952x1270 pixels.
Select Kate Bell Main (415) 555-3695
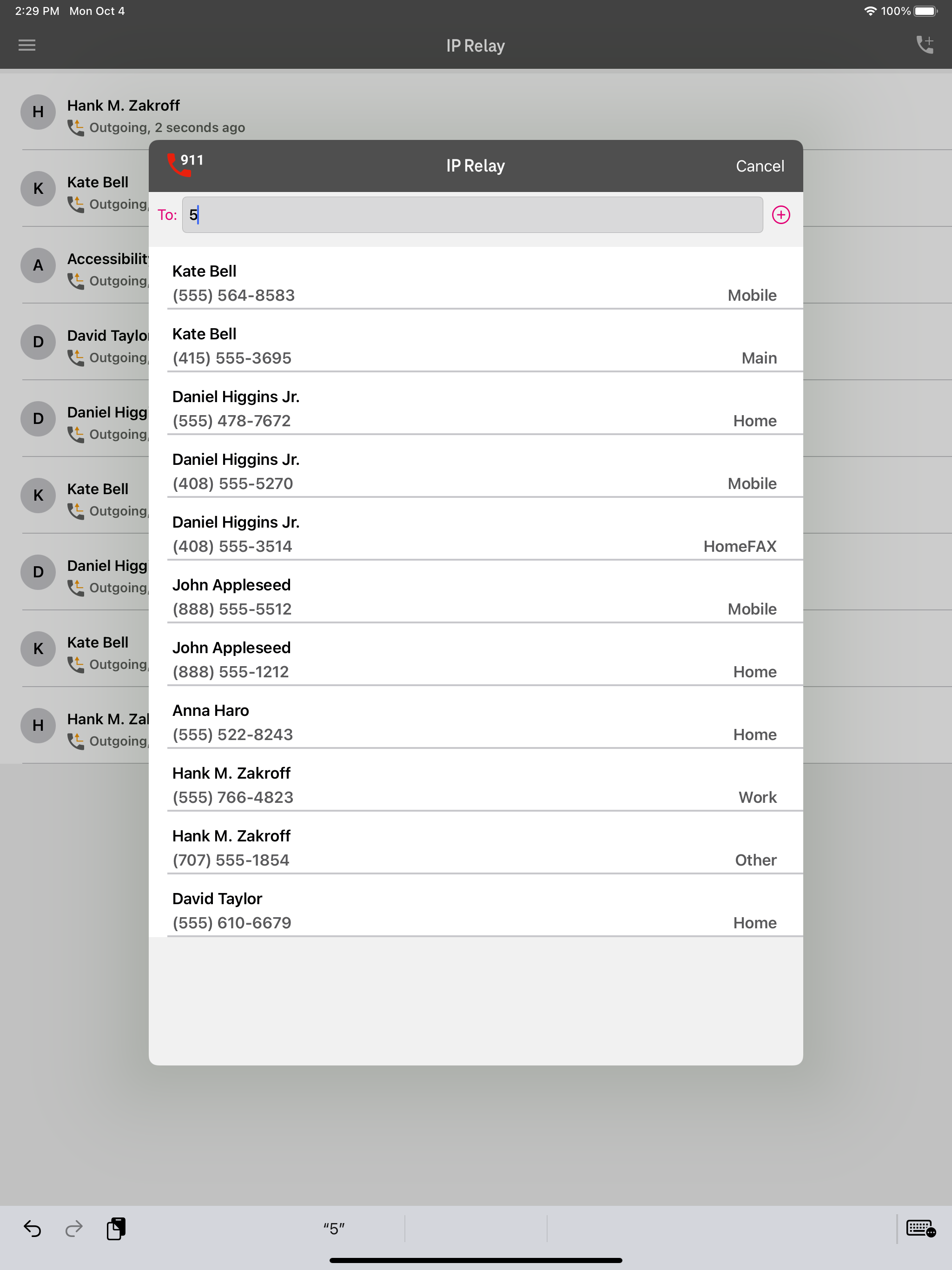pyautogui.click(x=474, y=346)
